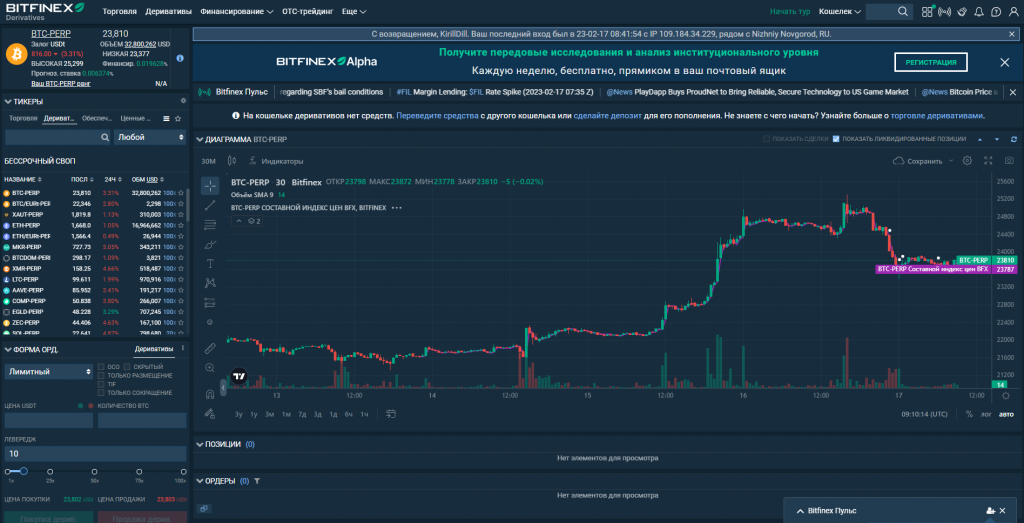Open the apps grid in header
1024x523 pixels.
(x=927, y=11)
